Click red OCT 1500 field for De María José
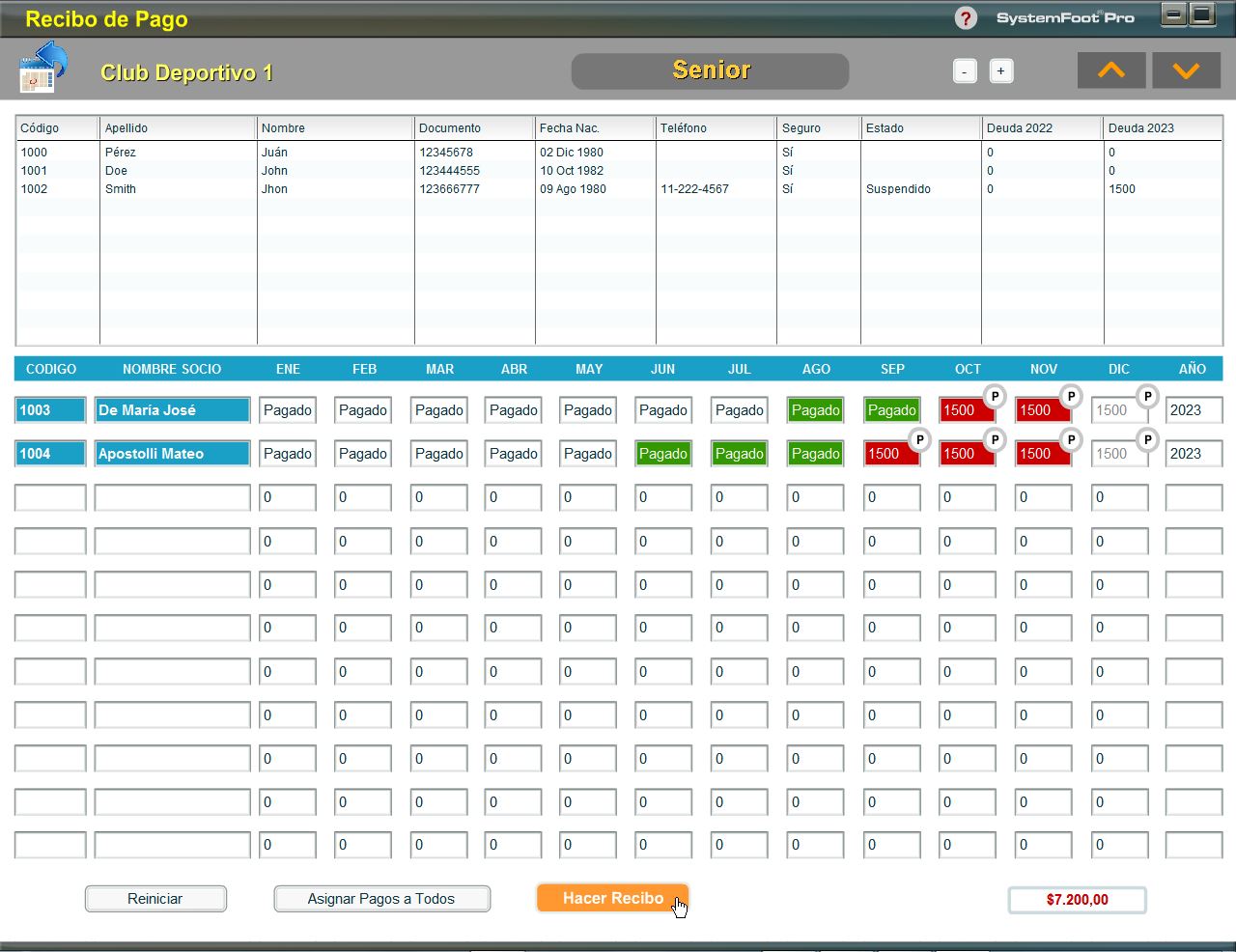The image size is (1236, 952). (x=967, y=410)
